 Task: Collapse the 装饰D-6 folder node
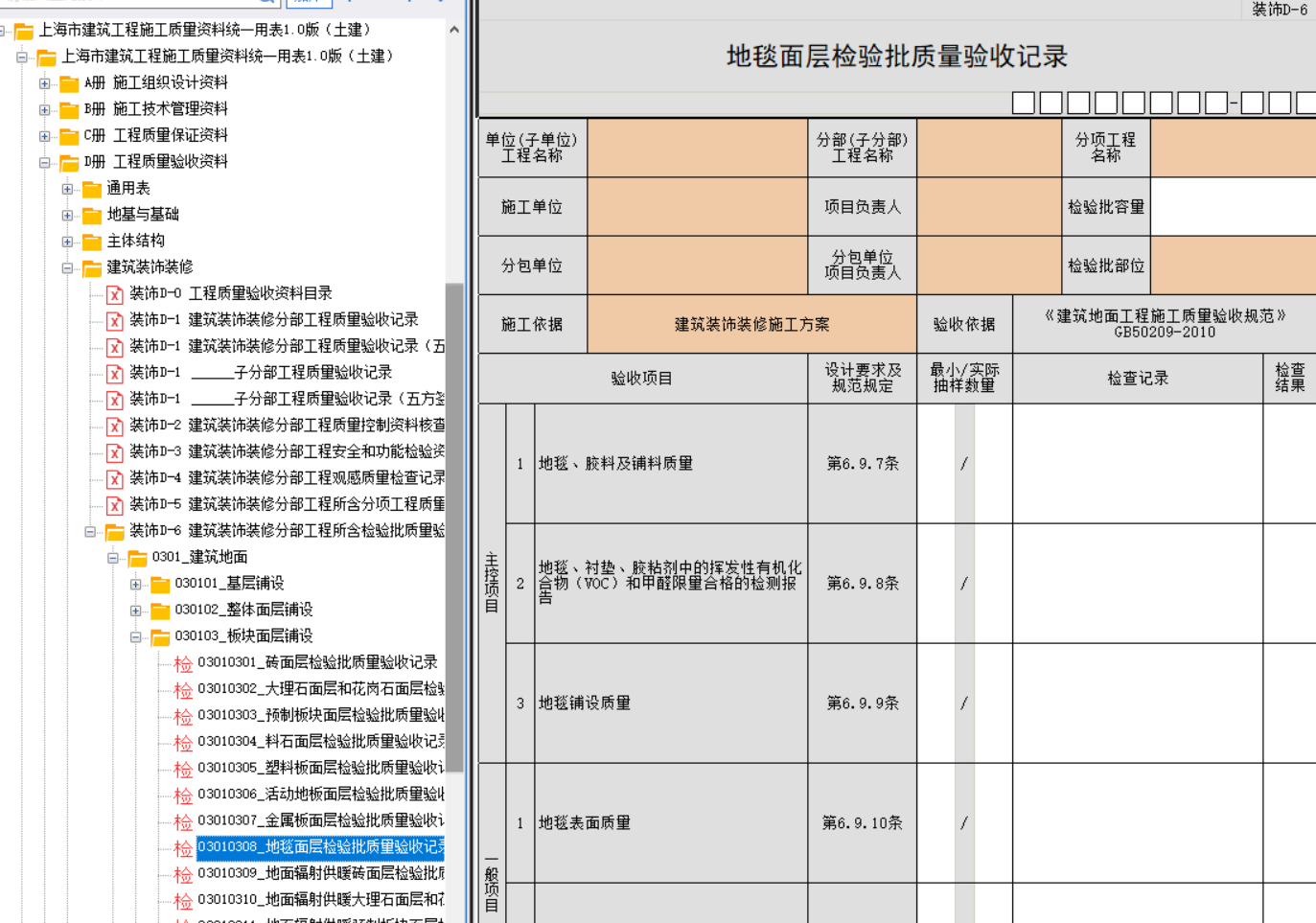click(90, 532)
